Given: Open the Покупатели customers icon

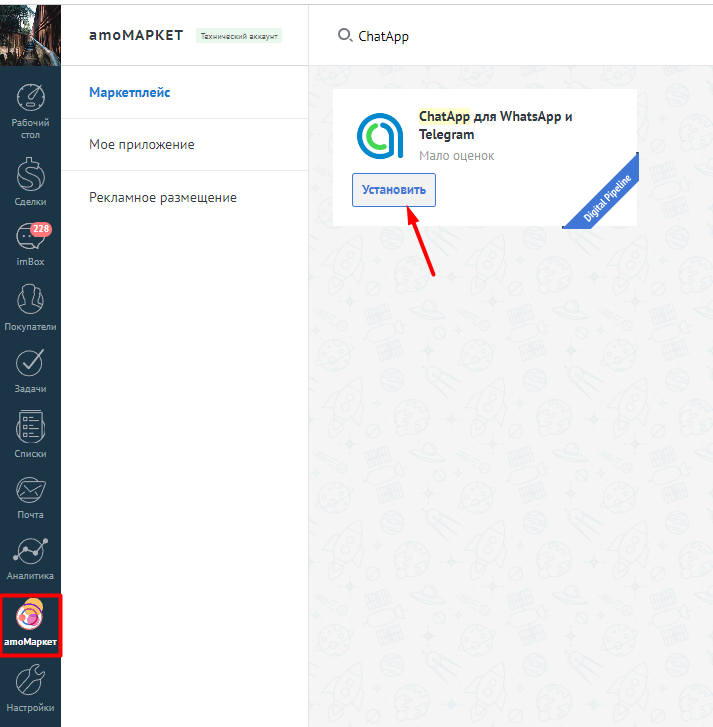Looking at the screenshot, I should pyautogui.click(x=30, y=306).
